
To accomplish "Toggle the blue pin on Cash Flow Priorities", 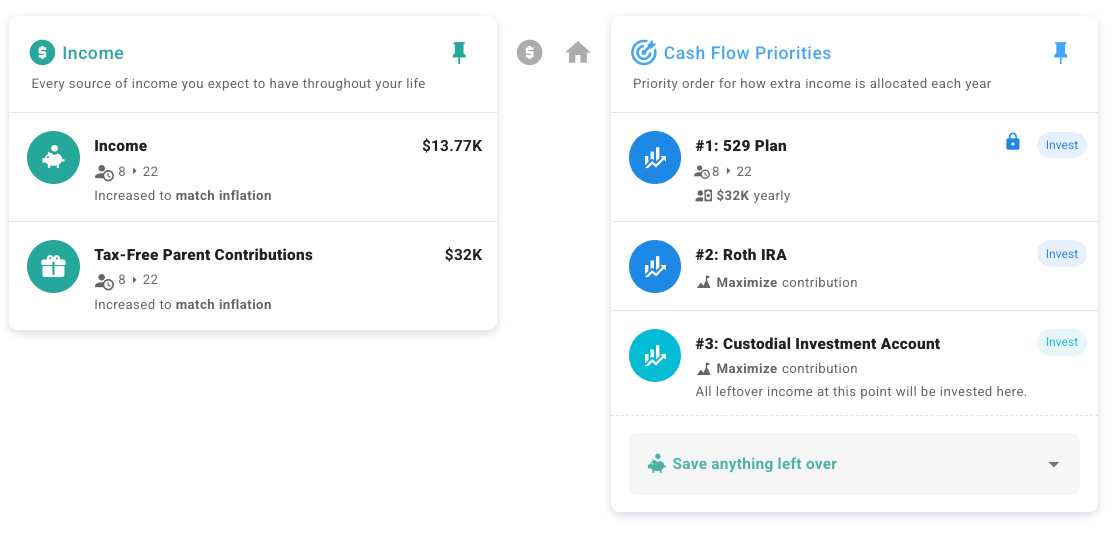I will 1060,53.
